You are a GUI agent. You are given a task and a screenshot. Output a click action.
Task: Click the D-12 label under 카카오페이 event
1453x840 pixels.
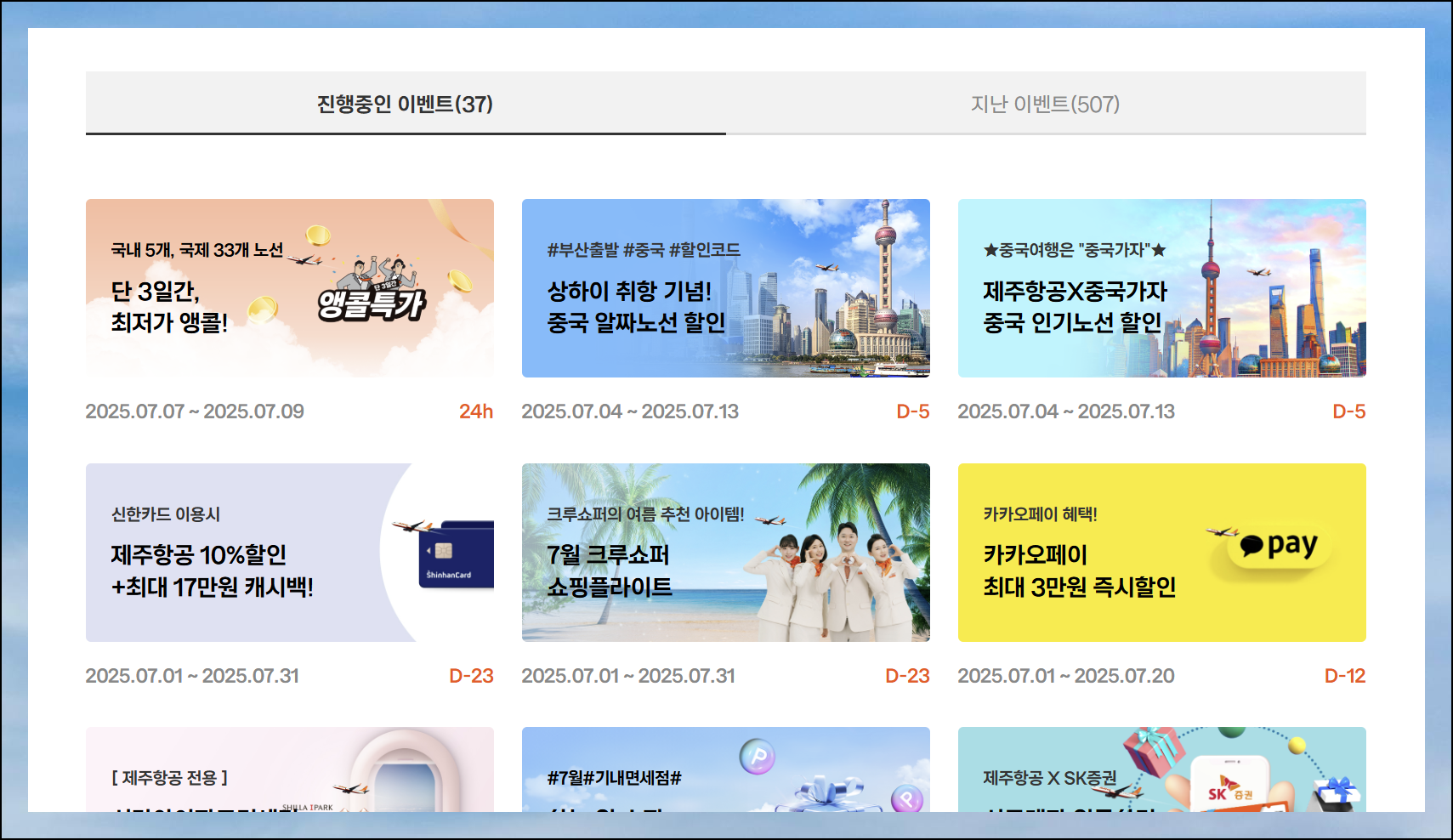1345,676
